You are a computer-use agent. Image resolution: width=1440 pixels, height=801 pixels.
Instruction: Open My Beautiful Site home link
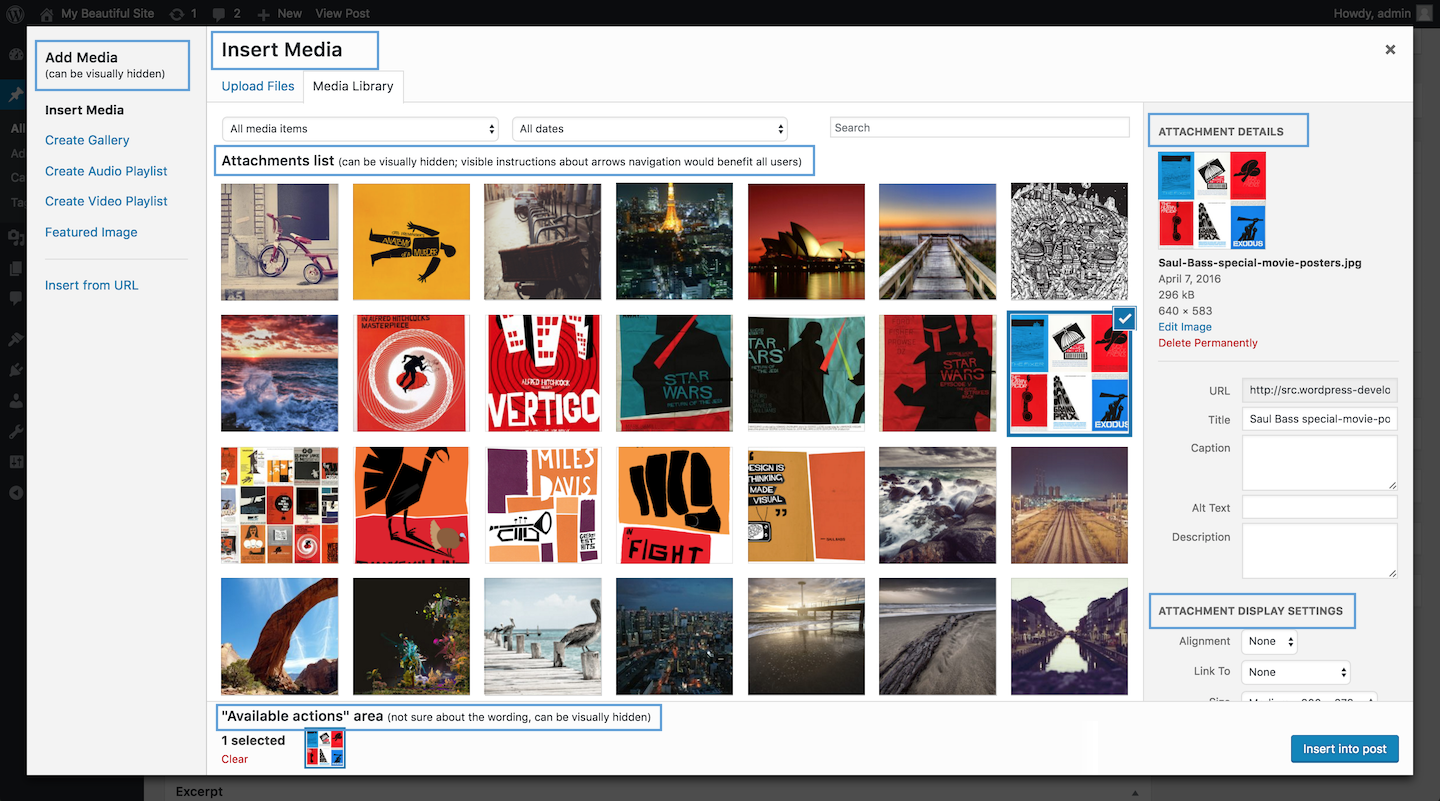(x=97, y=13)
